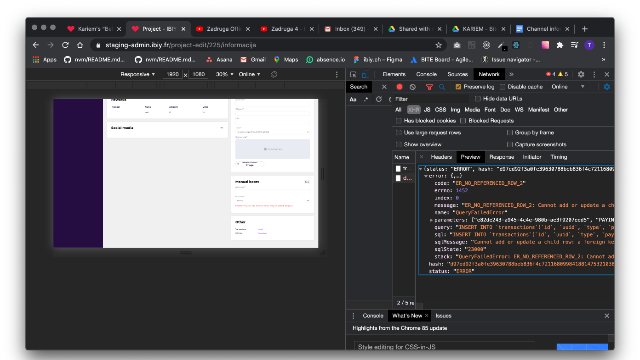
Task: Open the Headers tab of the request
Action: click(441, 157)
